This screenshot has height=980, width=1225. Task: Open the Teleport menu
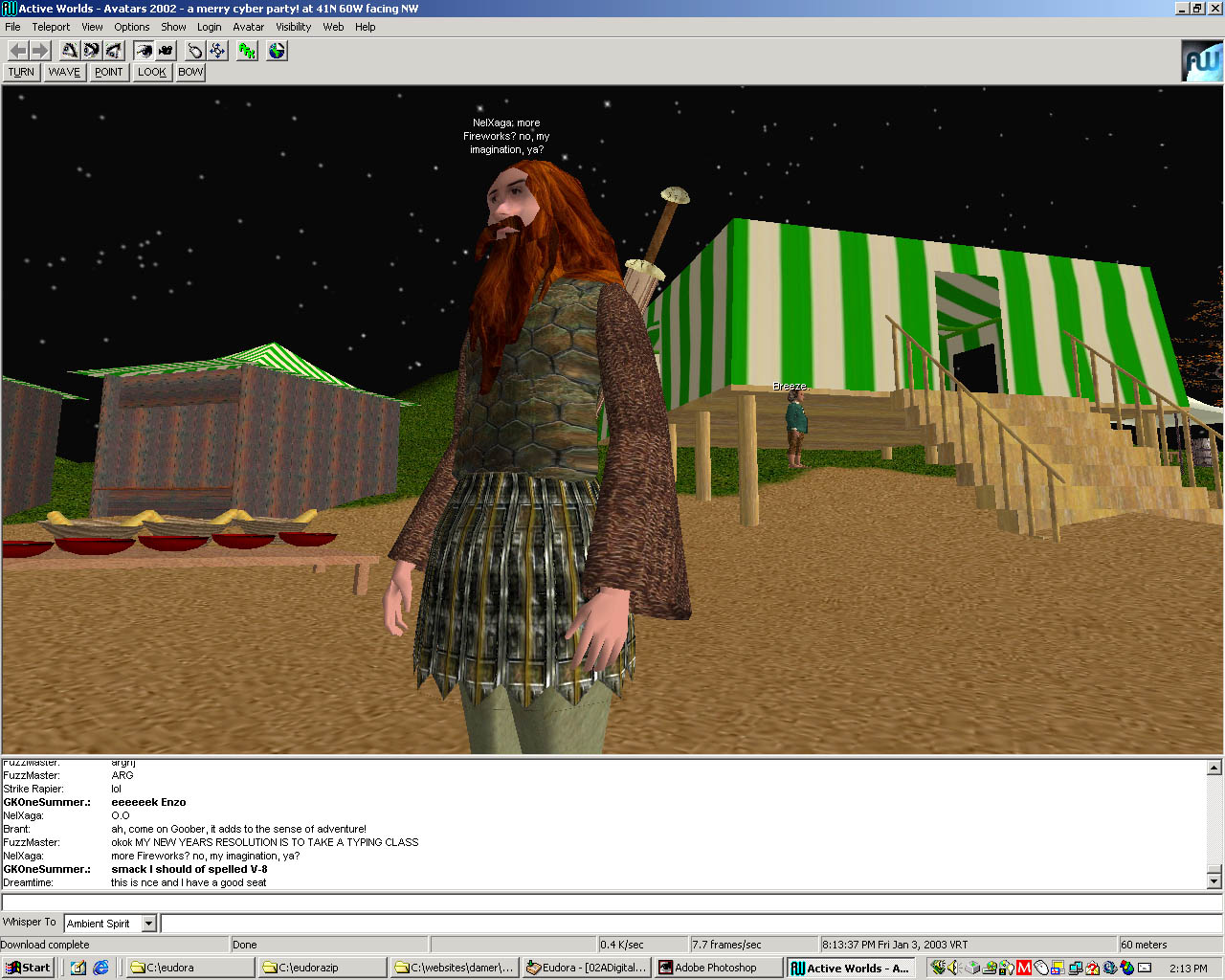[51, 27]
